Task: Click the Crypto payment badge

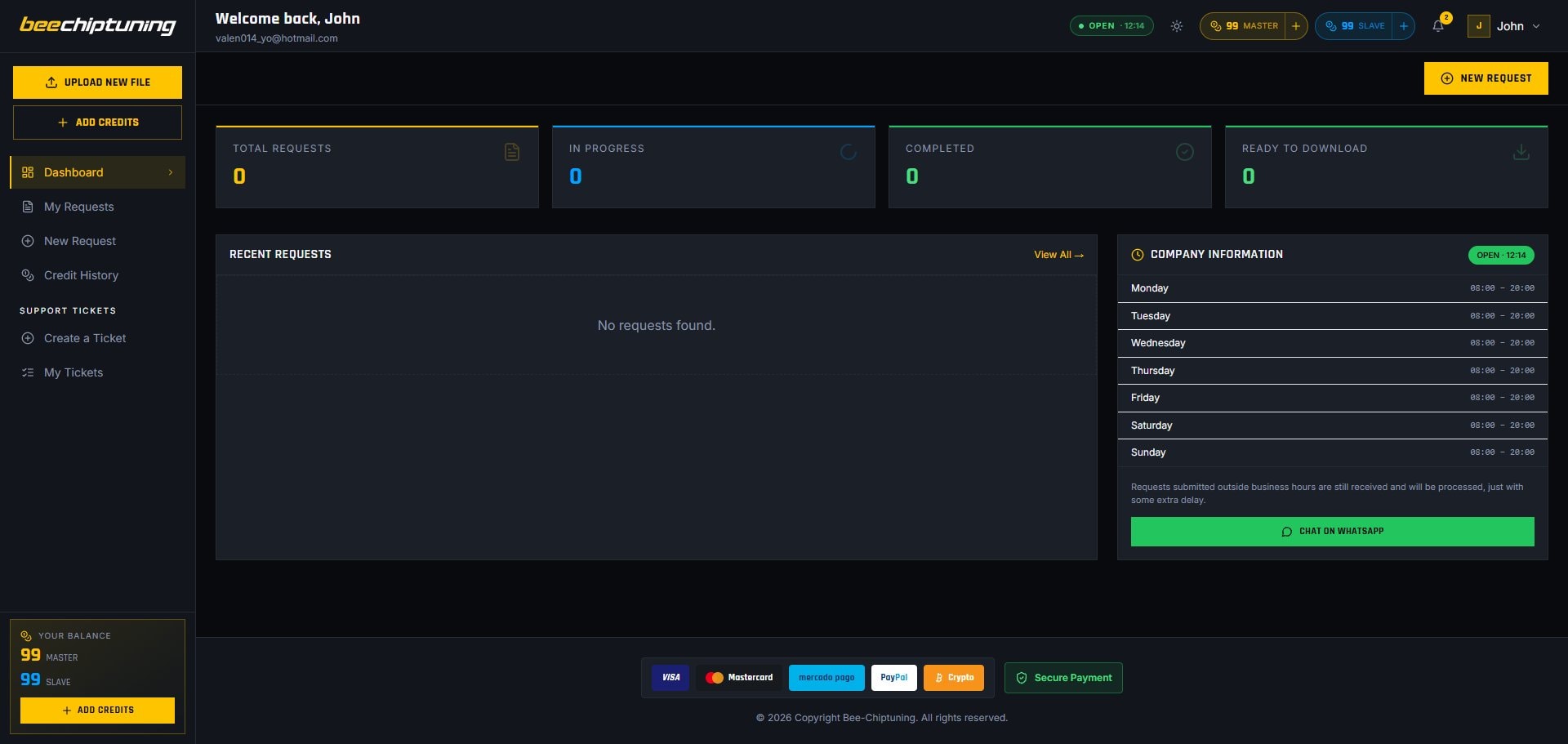Action: (954, 678)
